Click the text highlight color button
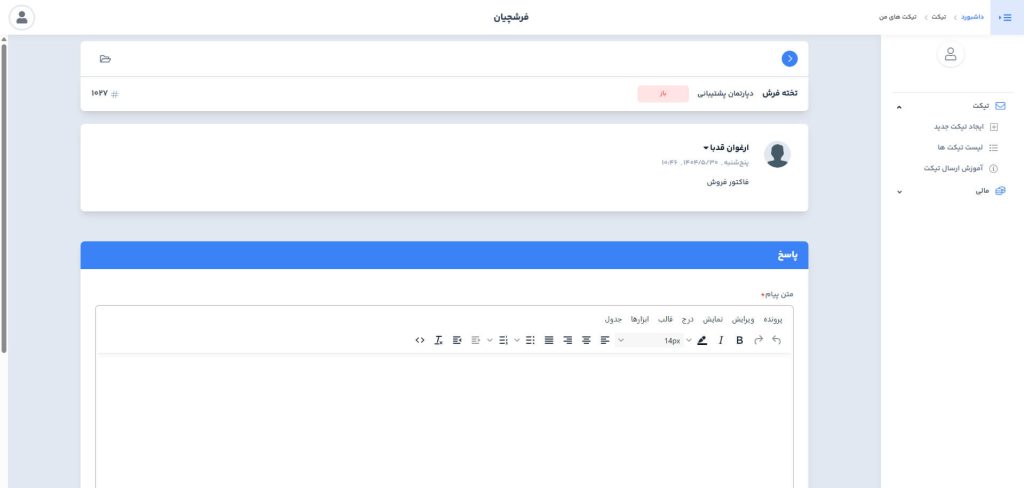The width and height of the screenshot is (1024, 488). (x=702, y=341)
